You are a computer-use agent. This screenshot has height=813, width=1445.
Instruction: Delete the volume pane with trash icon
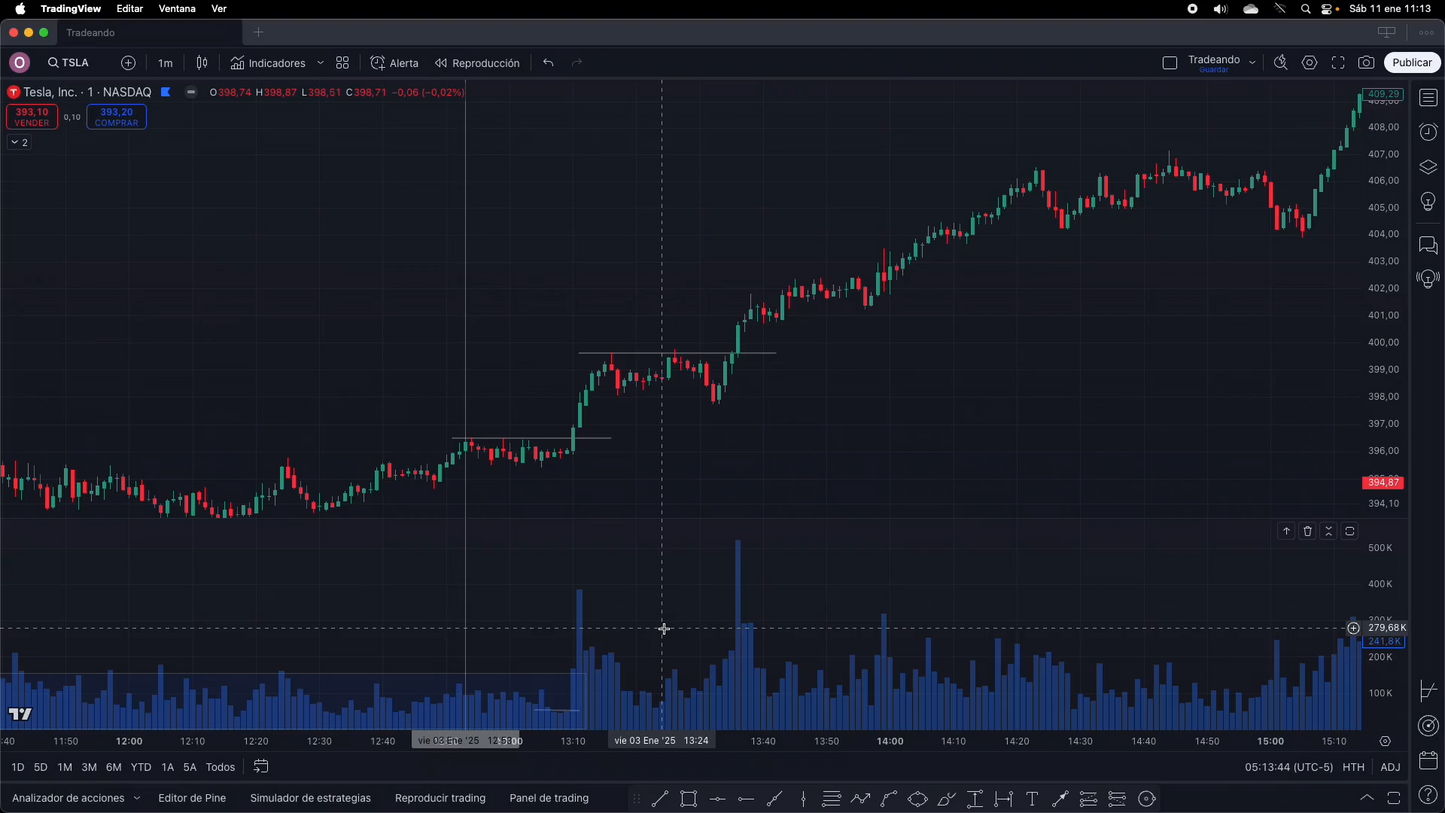(1307, 531)
